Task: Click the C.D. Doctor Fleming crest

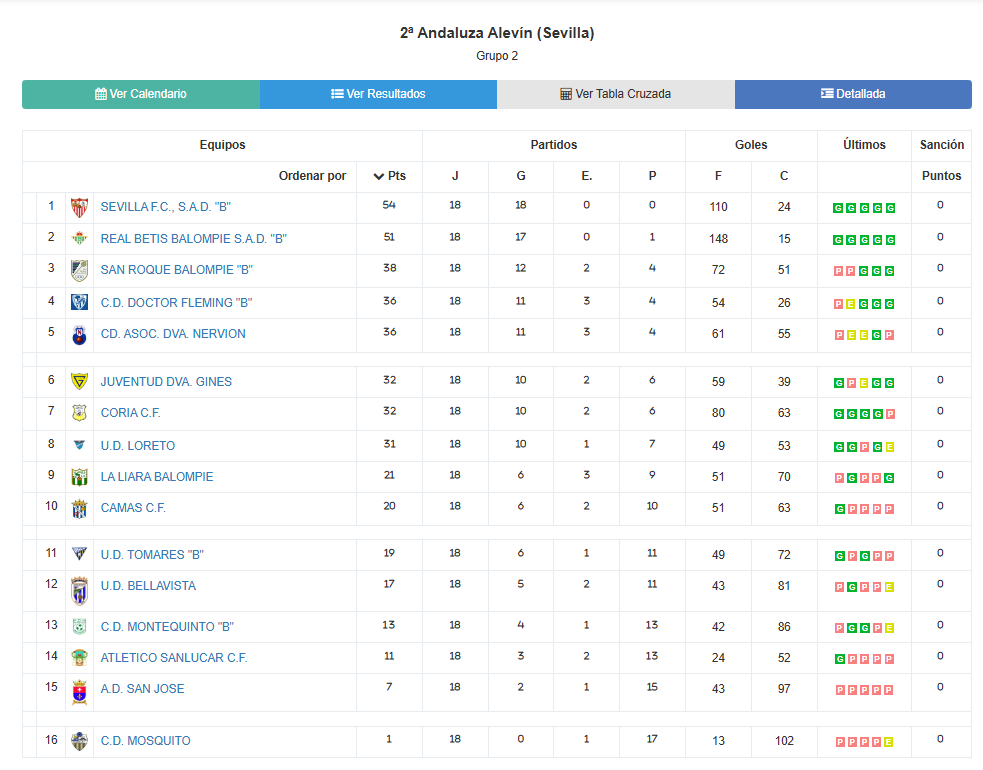Action: tap(79, 302)
